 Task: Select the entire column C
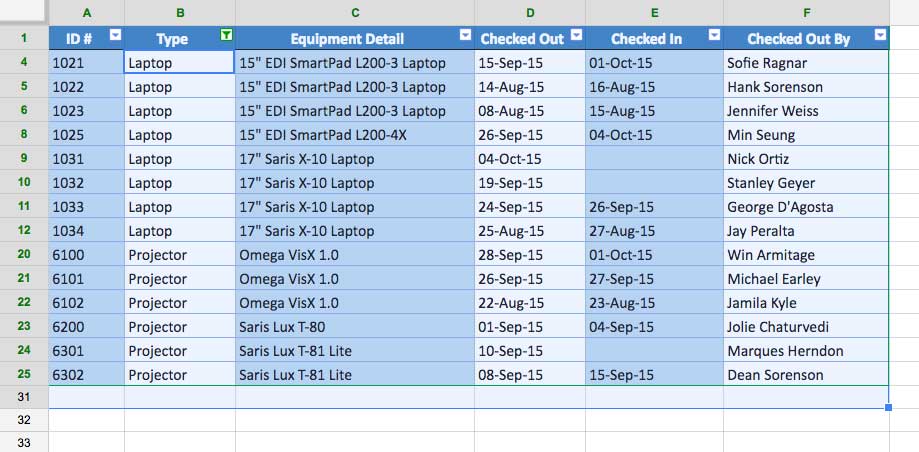(x=355, y=12)
